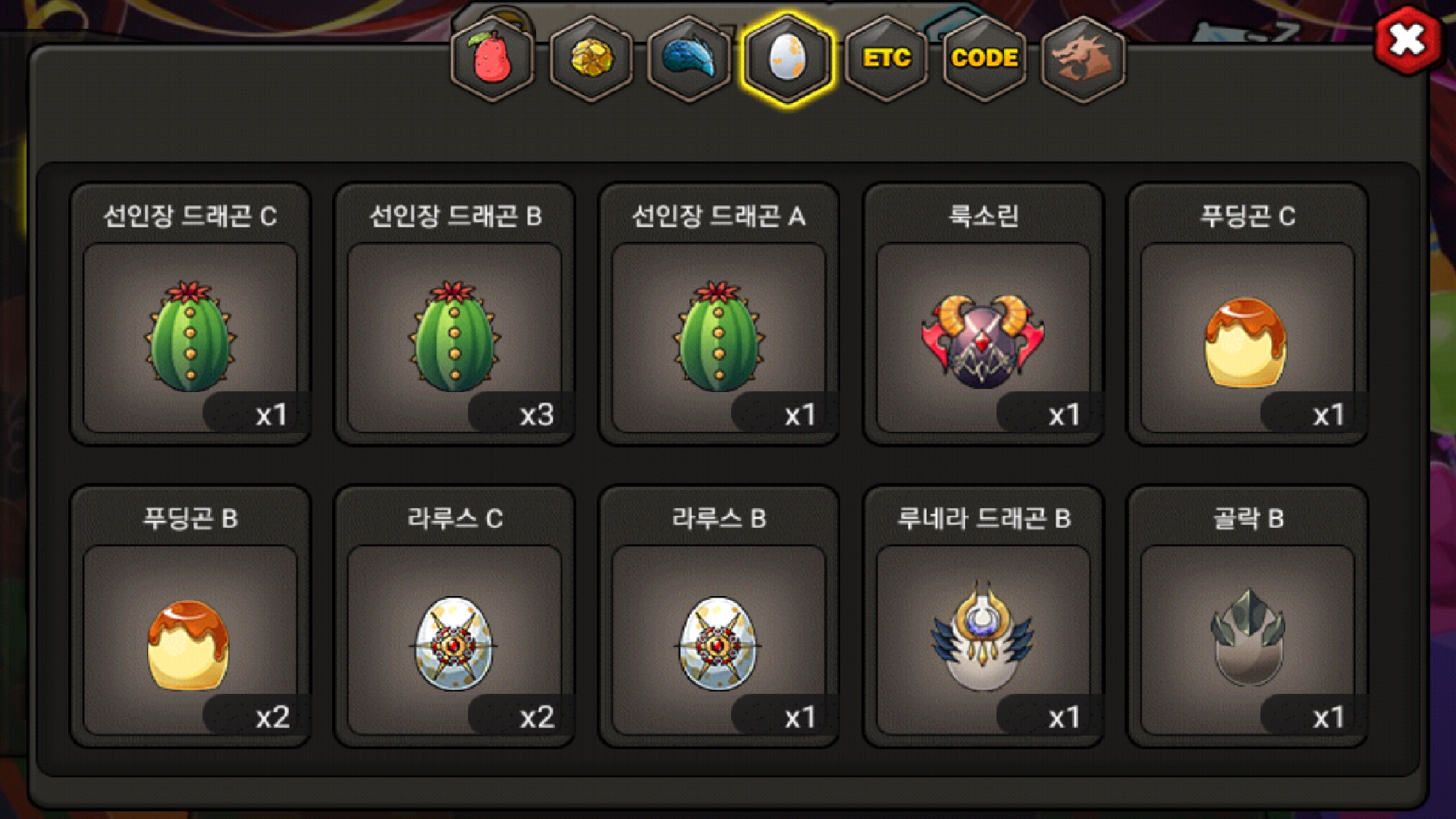
Task: Click the 룩소린 item name label
Action: (983, 216)
